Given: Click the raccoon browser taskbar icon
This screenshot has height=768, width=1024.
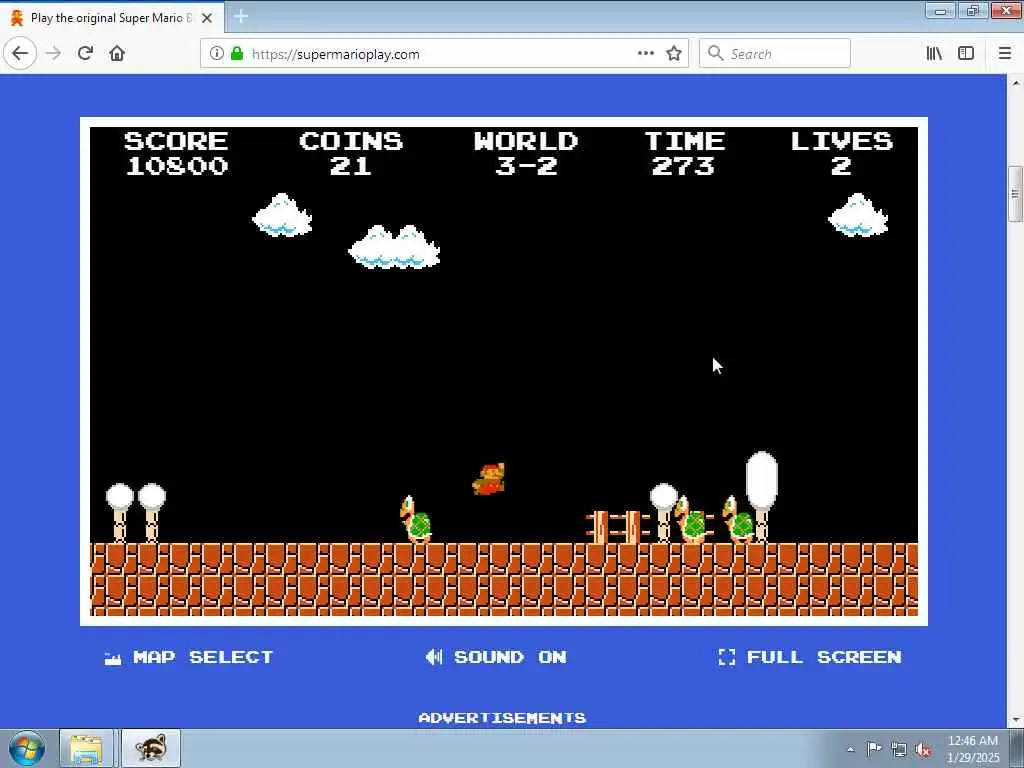Looking at the screenshot, I should click(151, 748).
